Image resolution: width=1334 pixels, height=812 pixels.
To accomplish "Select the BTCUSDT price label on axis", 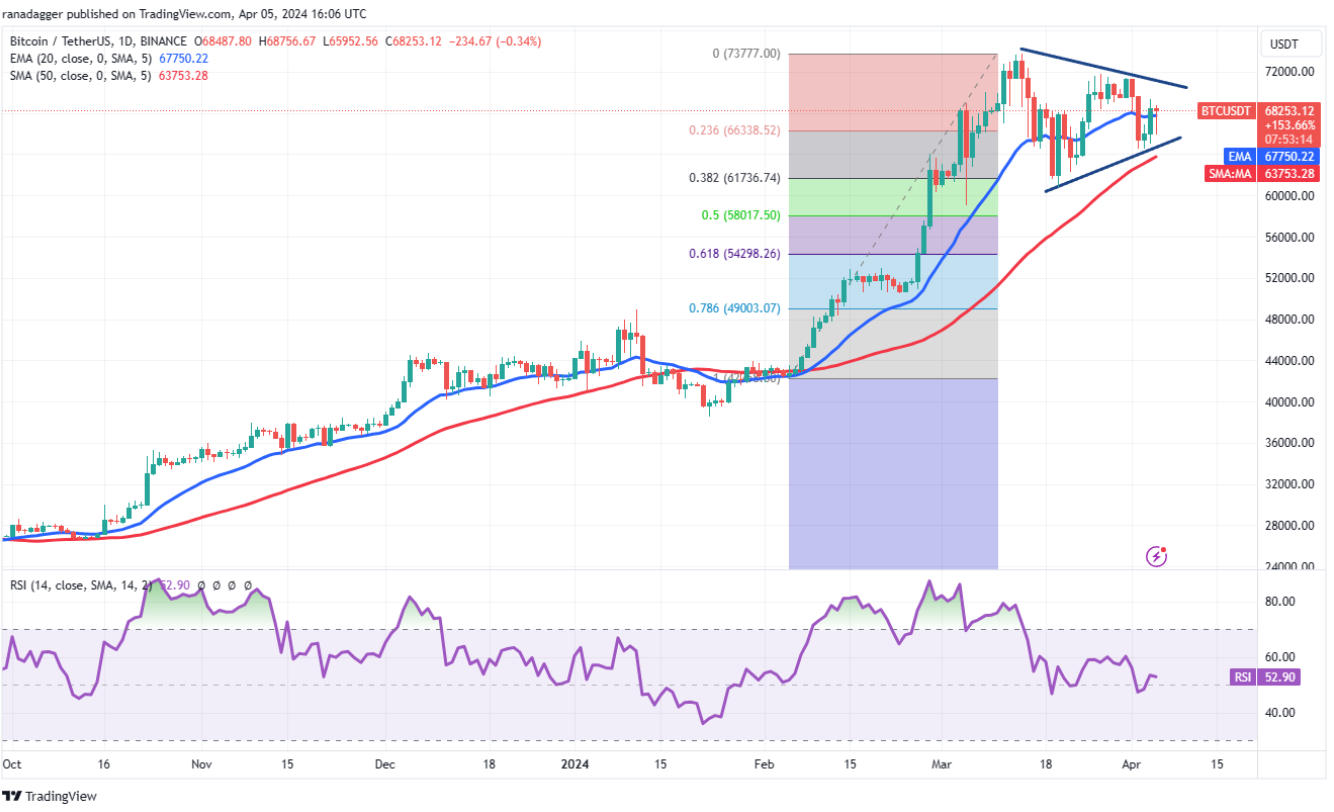I will (x=1225, y=111).
